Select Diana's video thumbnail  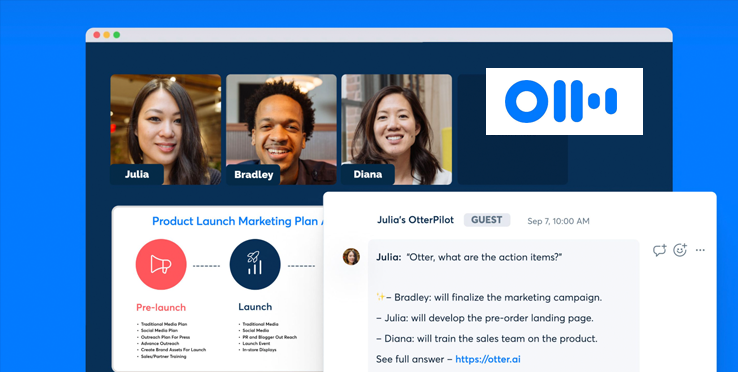click(396, 129)
